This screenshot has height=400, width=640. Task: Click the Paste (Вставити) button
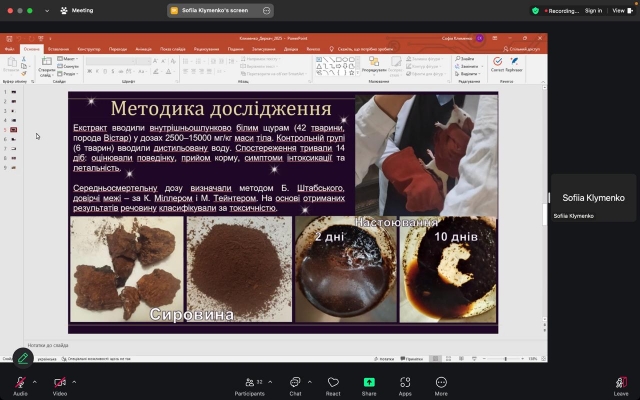pyautogui.click(x=11, y=65)
